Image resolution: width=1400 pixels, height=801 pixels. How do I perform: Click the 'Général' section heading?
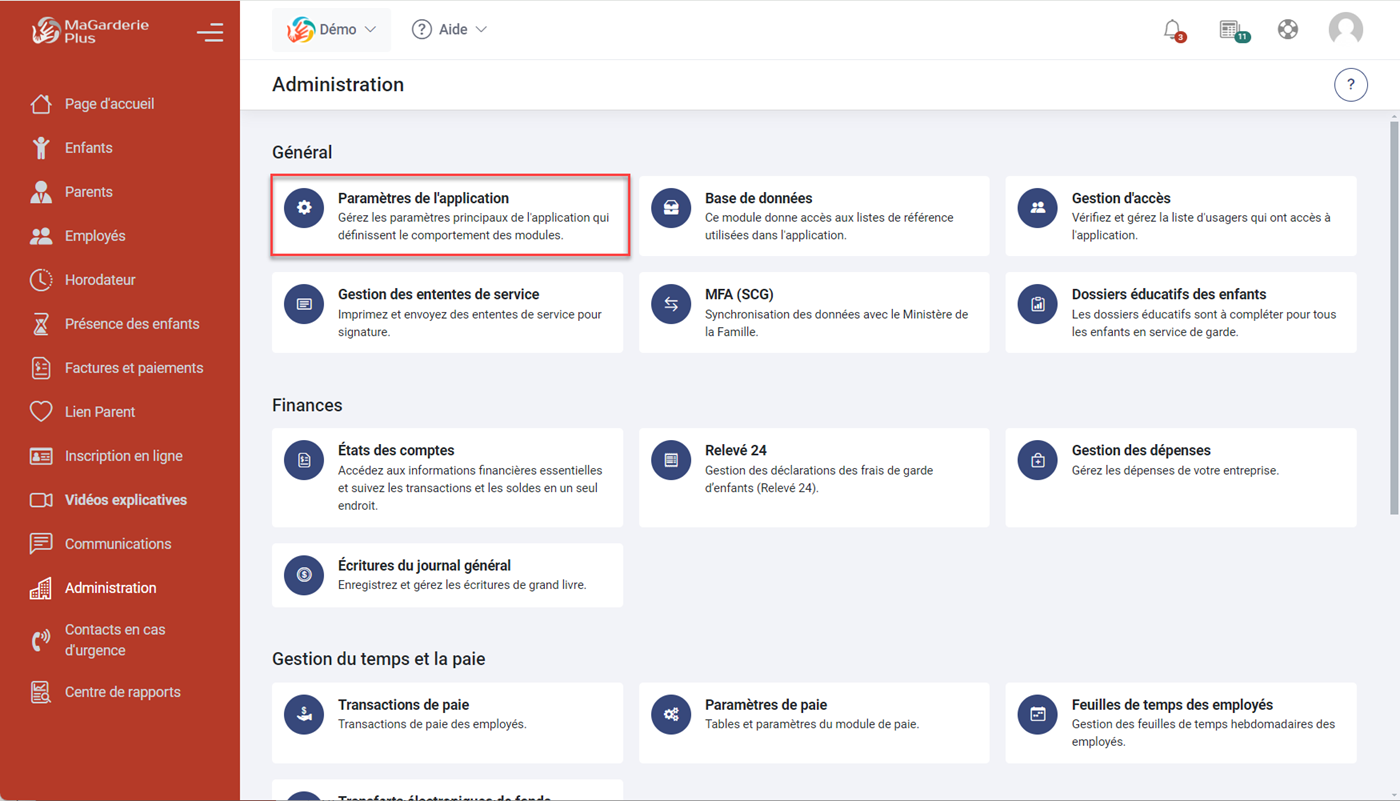pos(302,152)
